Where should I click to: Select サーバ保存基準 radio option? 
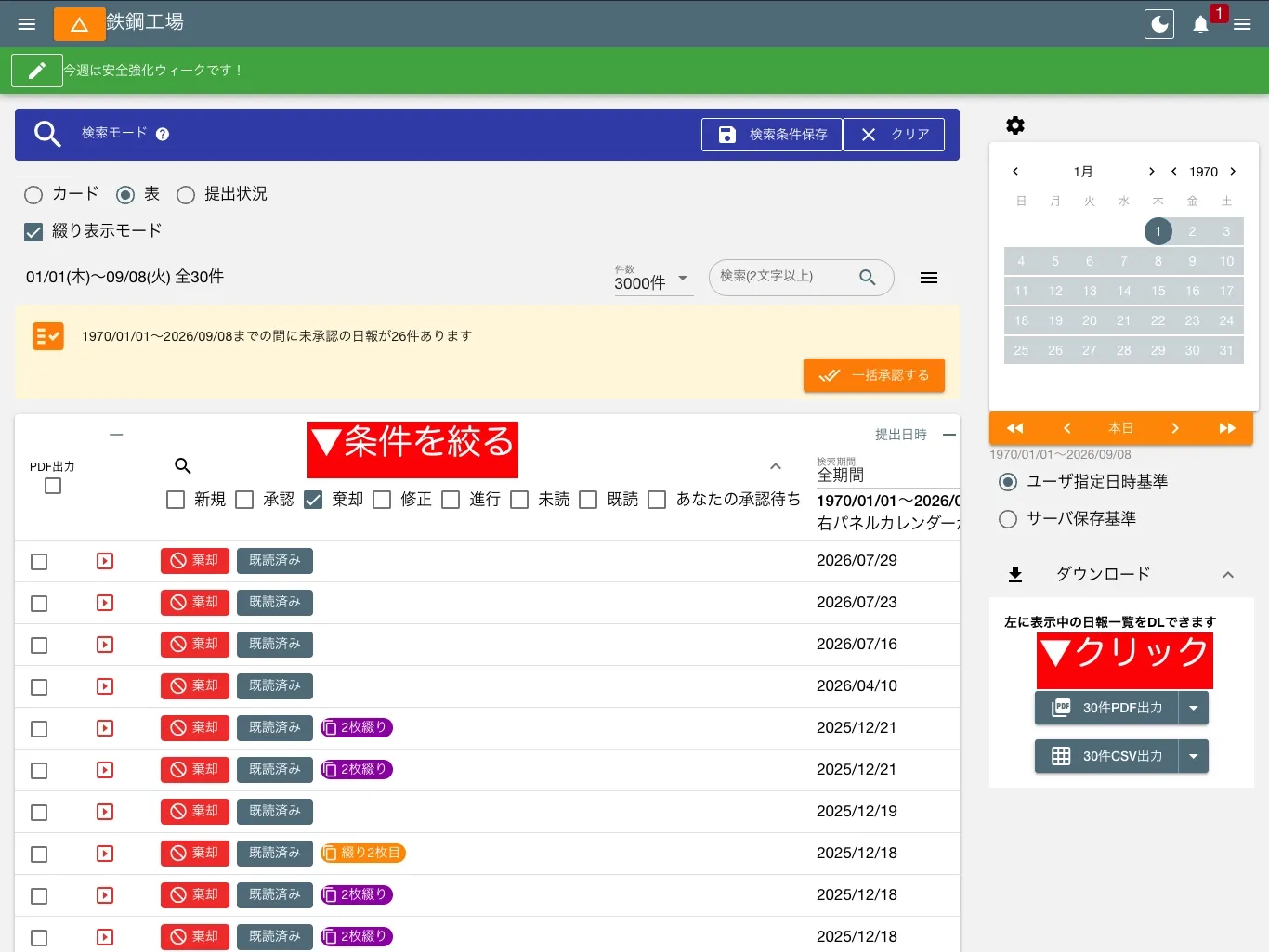click(1008, 519)
